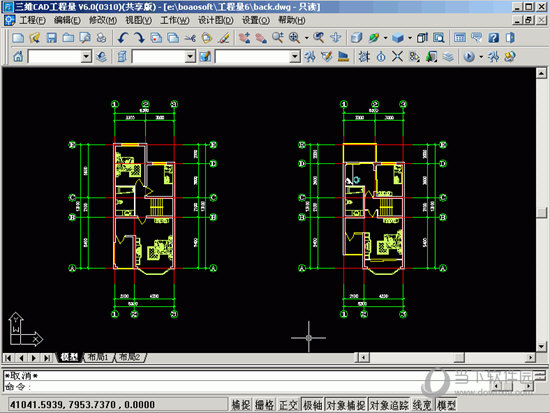Click the Redo arrow icon

pos(140,38)
